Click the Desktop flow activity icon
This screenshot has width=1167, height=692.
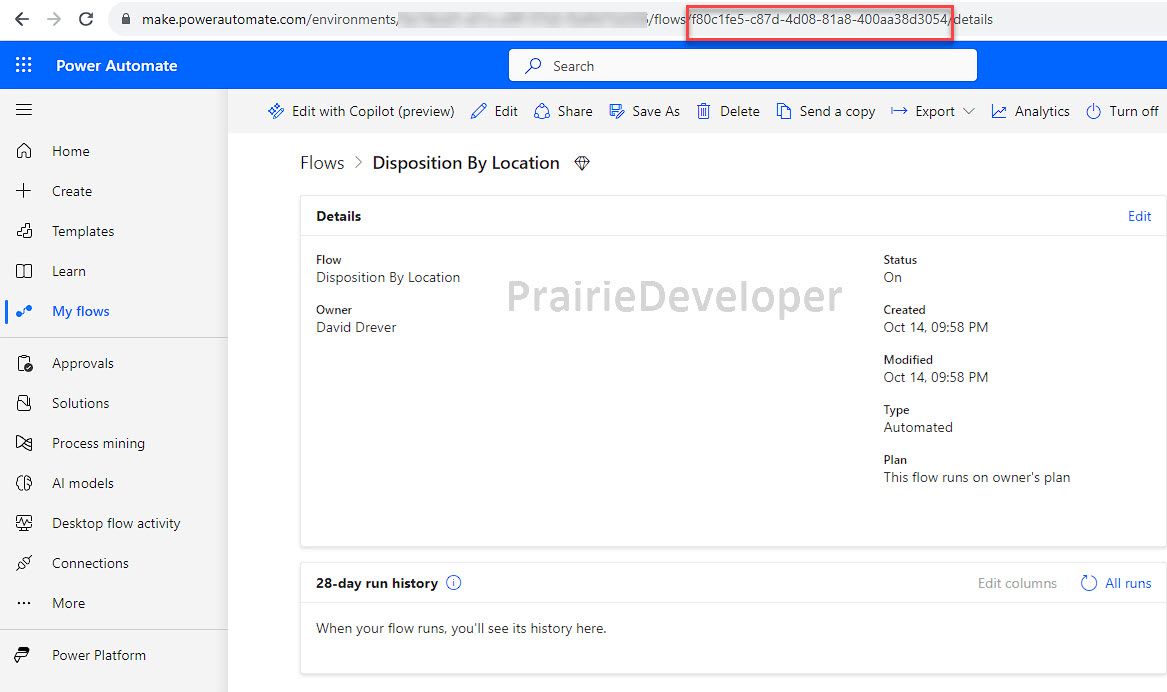click(24, 523)
